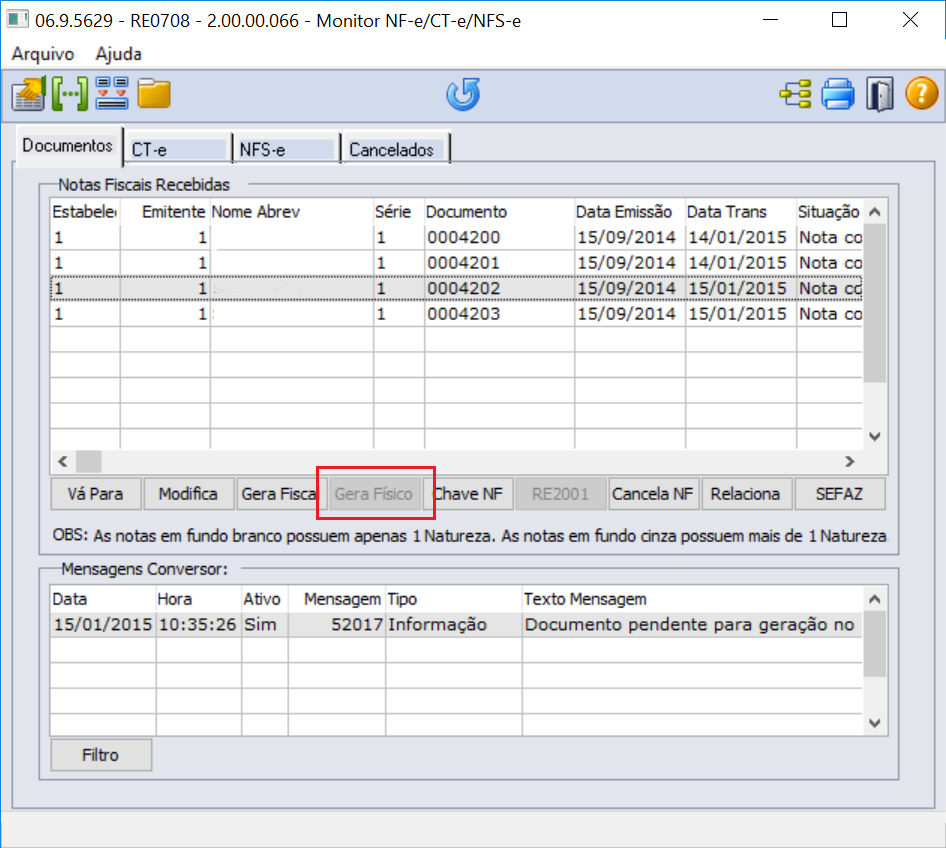
Task: Click the Cancela NF button
Action: click(653, 494)
